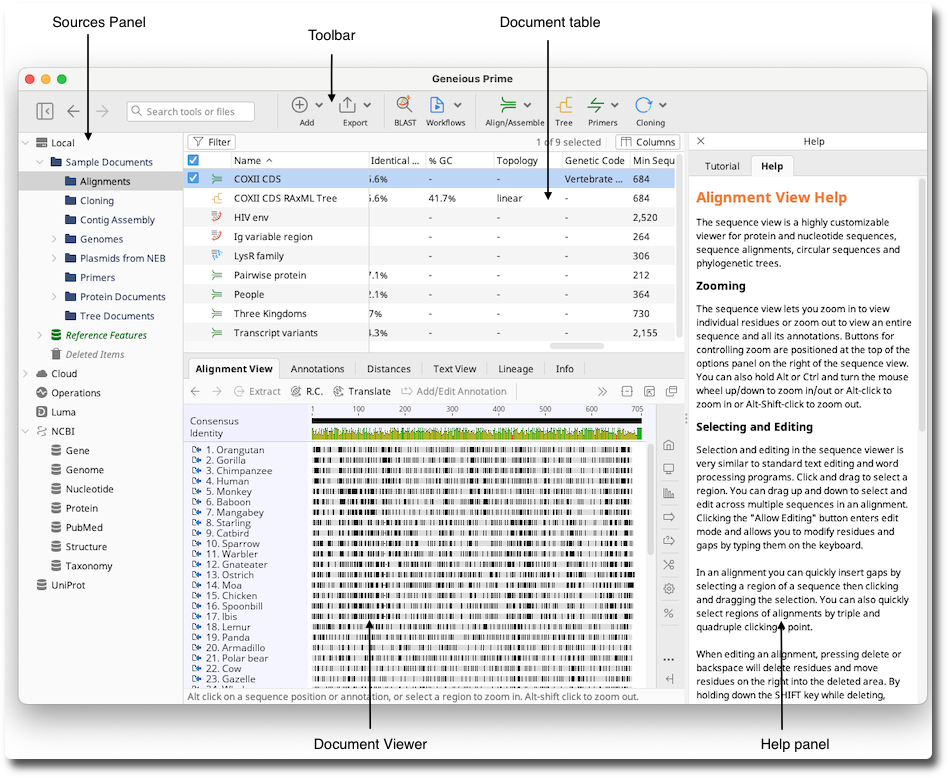Viewport: 949px width, 778px height.
Task: Click the search tools or files field
Action: (191, 111)
